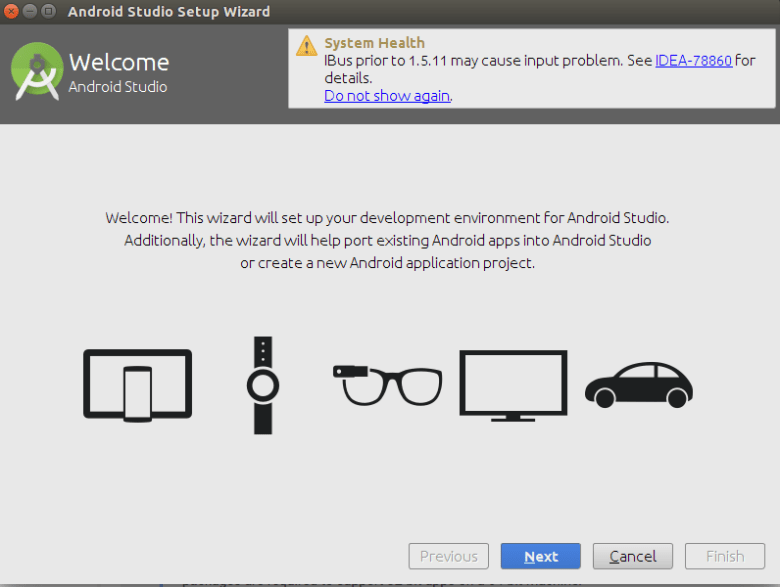Click the Android Auto car icon

[639, 385]
